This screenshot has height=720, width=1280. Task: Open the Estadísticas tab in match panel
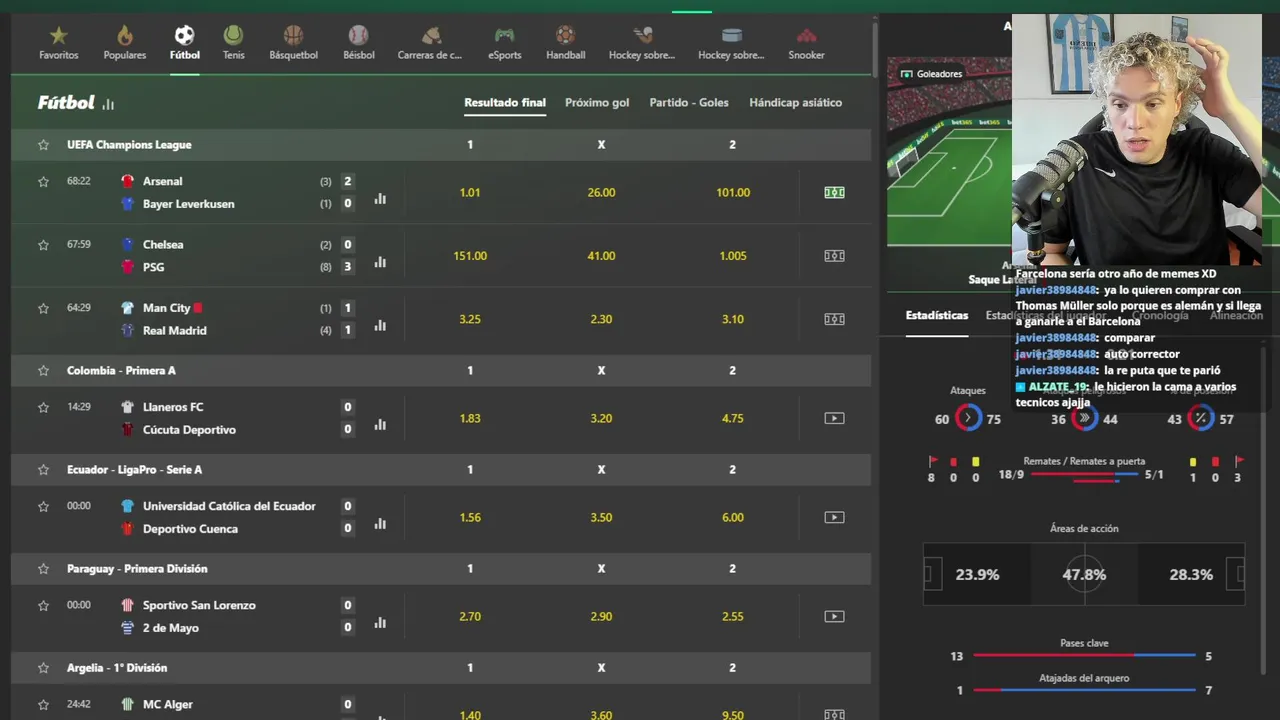click(x=937, y=315)
